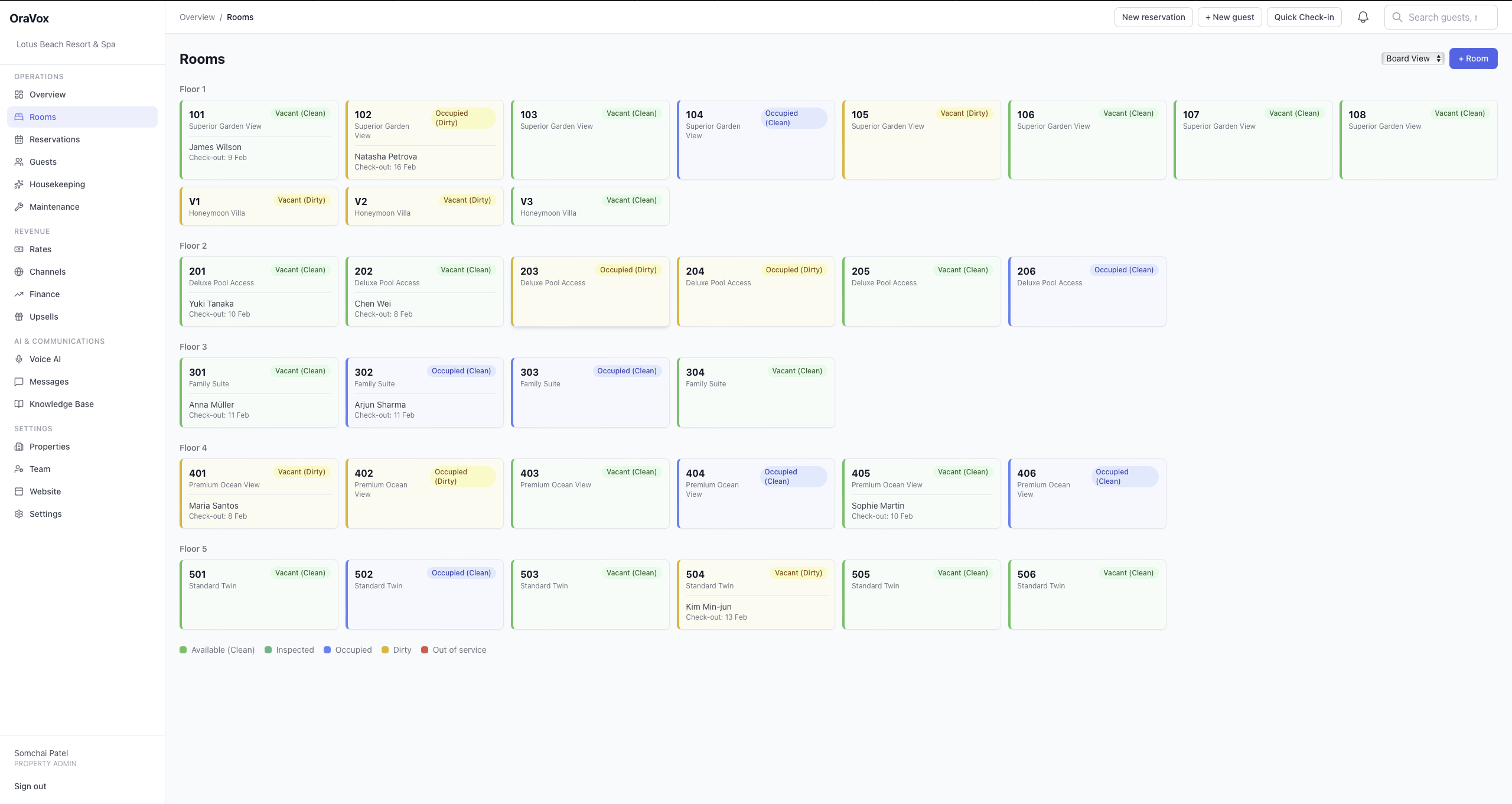Click the Upsells gift icon

(18, 316)
